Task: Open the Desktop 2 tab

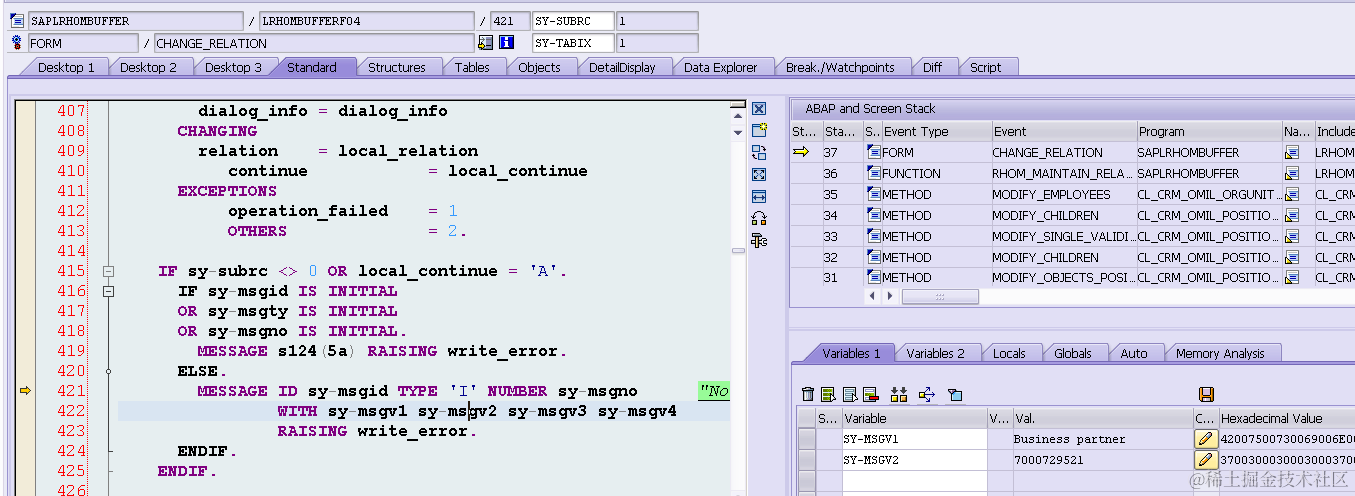Action: (148, 67)
